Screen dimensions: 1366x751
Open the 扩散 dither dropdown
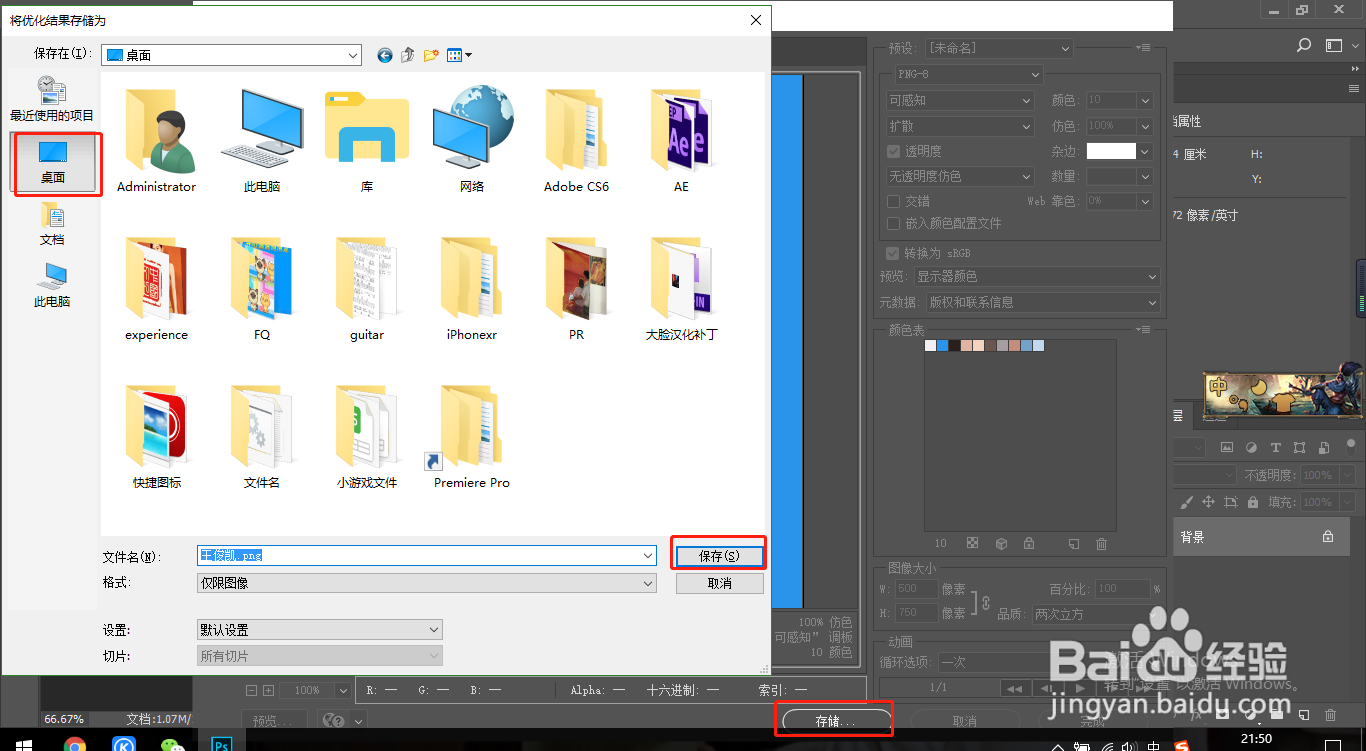960,126
